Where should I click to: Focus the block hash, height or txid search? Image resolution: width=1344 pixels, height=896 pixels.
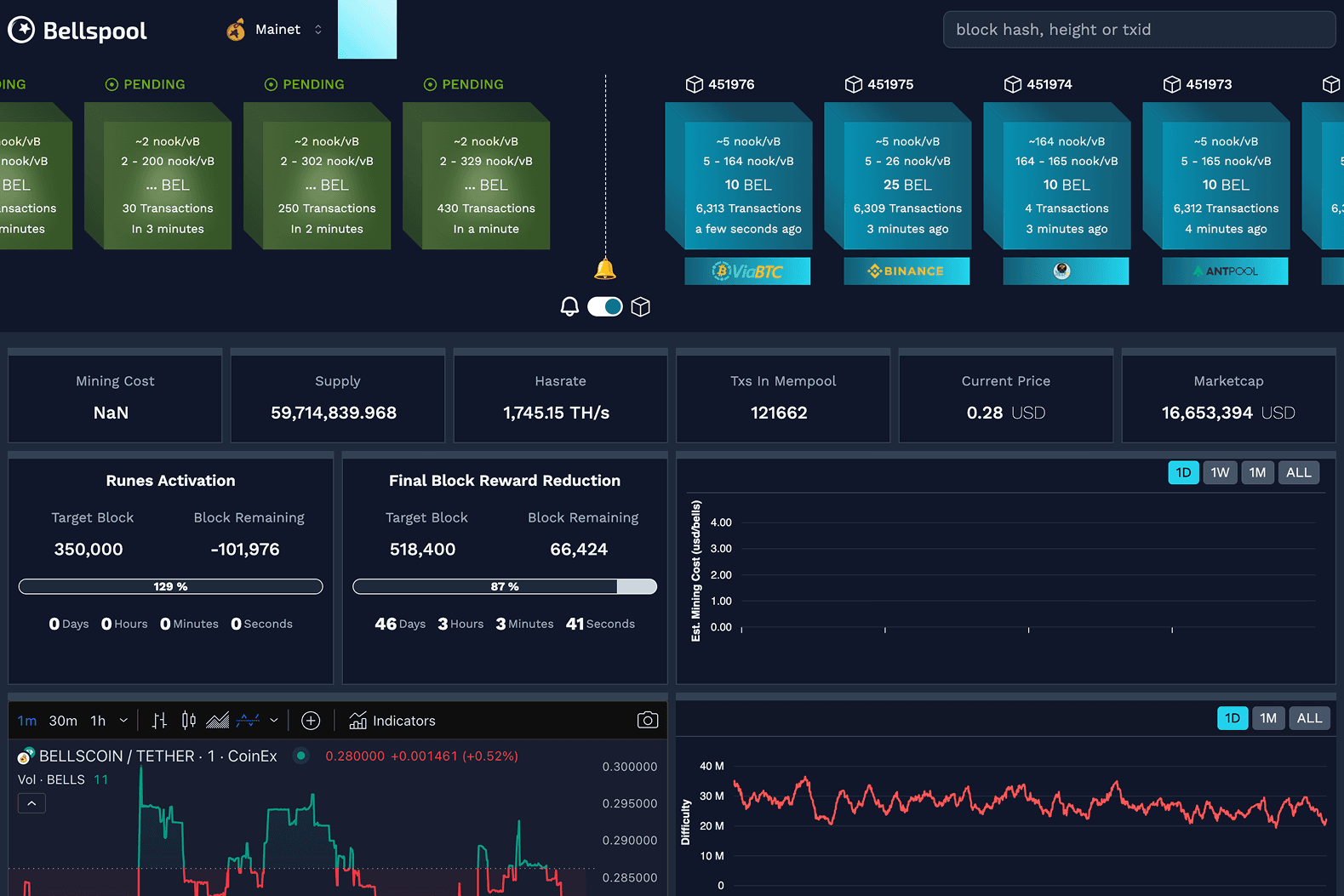1139,30
